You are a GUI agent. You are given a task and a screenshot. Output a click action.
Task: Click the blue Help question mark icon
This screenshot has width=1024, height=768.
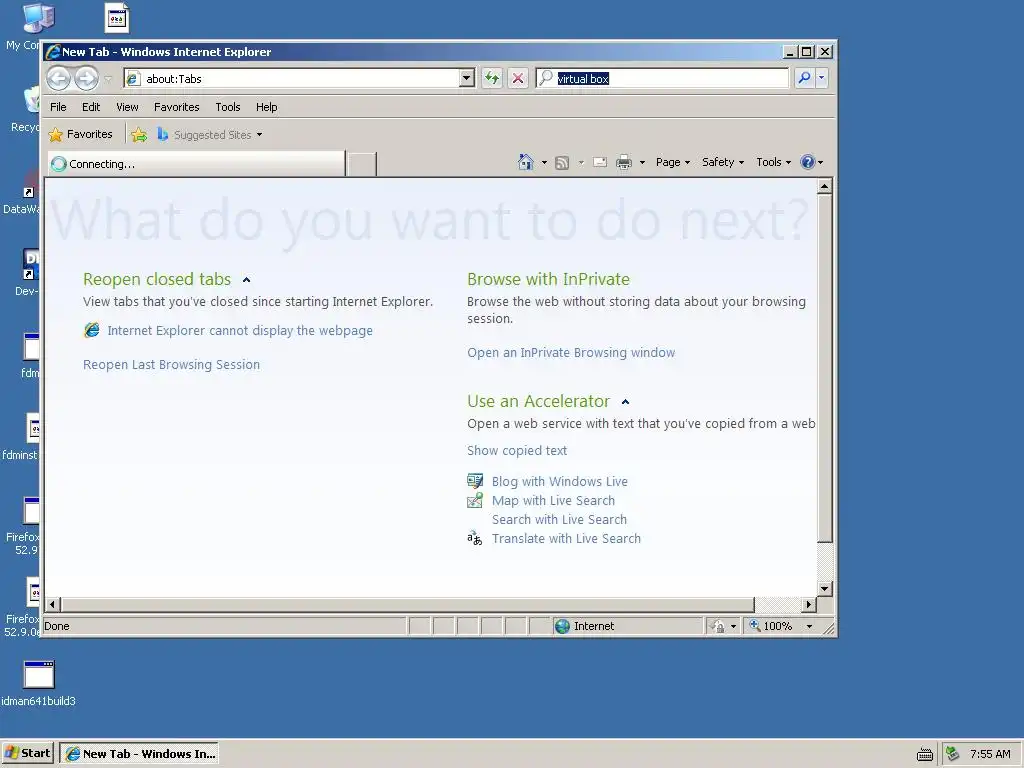click(x=808, y=162)
